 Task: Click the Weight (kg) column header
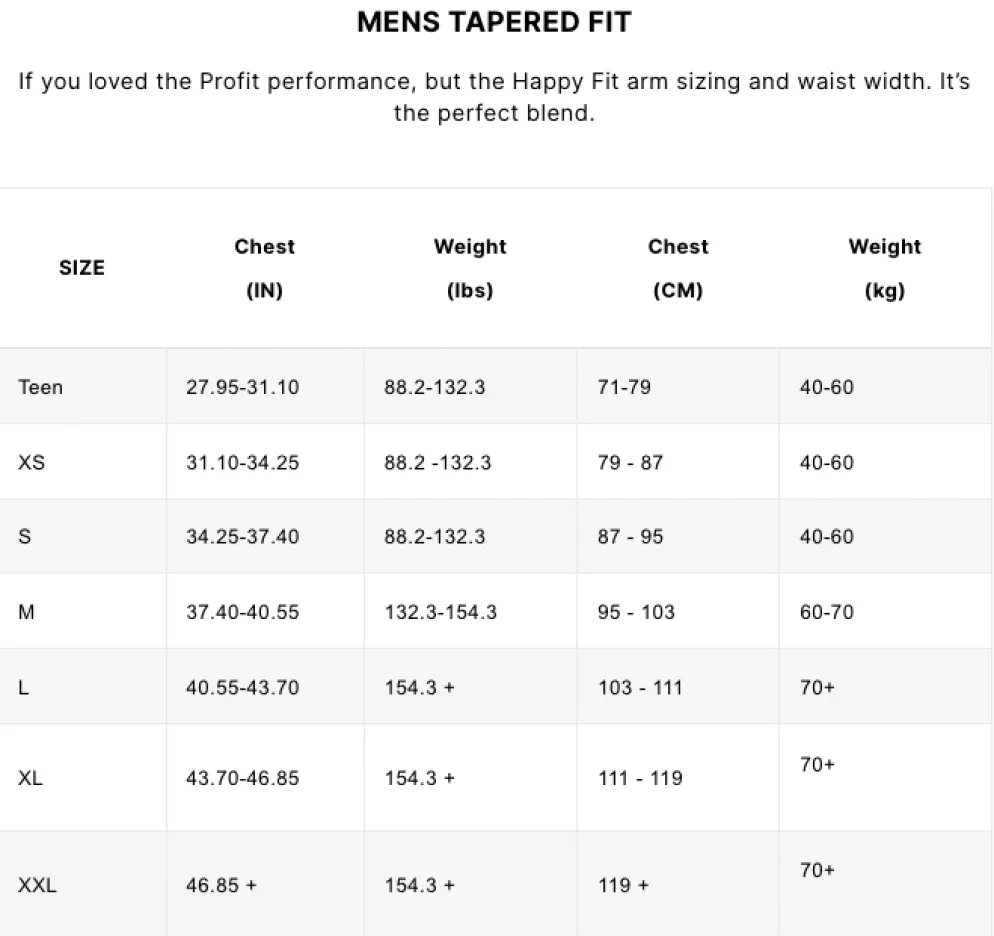click(x=885, y=268)
